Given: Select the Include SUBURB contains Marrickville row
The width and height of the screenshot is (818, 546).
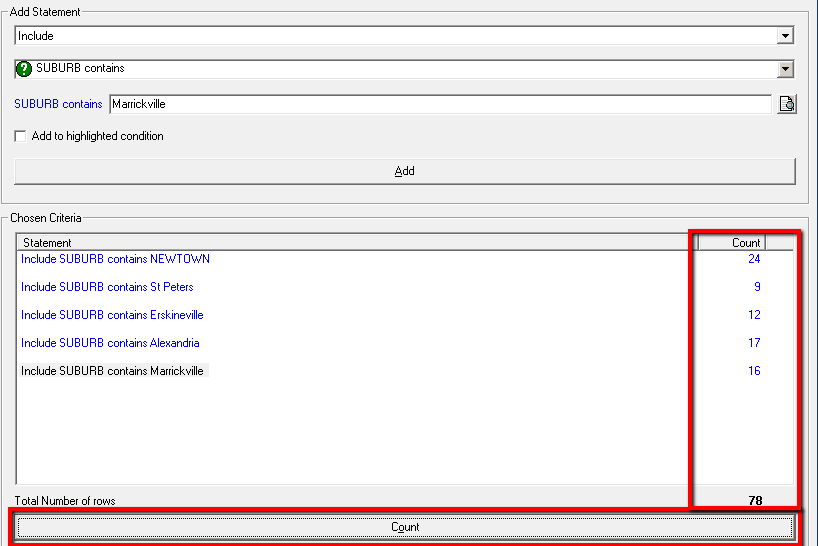Looking at the screenshot, I should 112,371.
